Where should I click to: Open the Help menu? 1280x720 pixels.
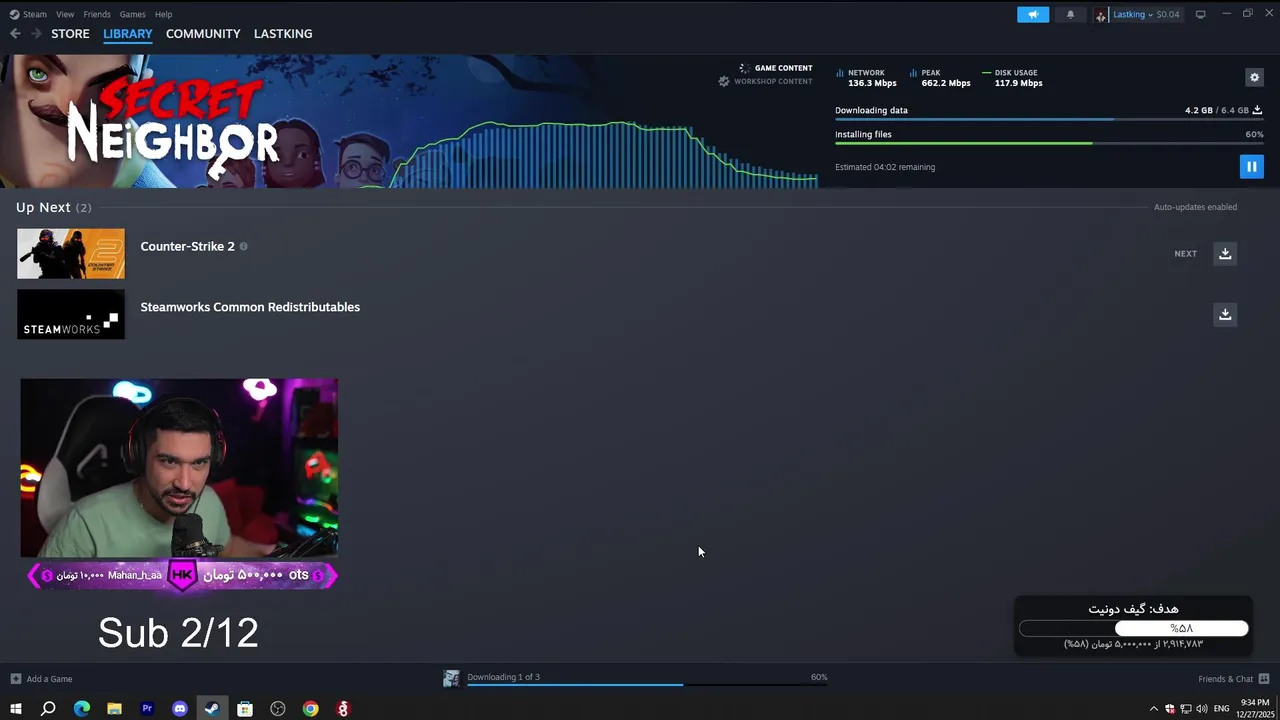click(x=163, y=14)
